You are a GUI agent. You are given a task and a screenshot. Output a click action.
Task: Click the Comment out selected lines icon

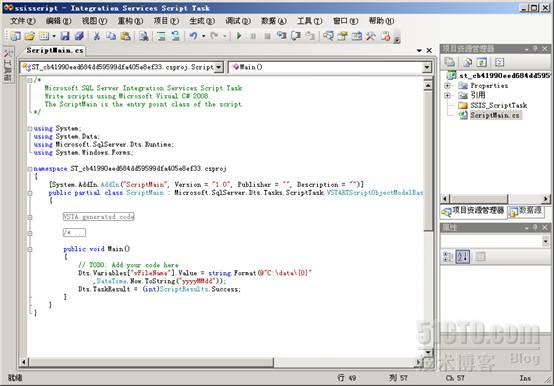161,36
